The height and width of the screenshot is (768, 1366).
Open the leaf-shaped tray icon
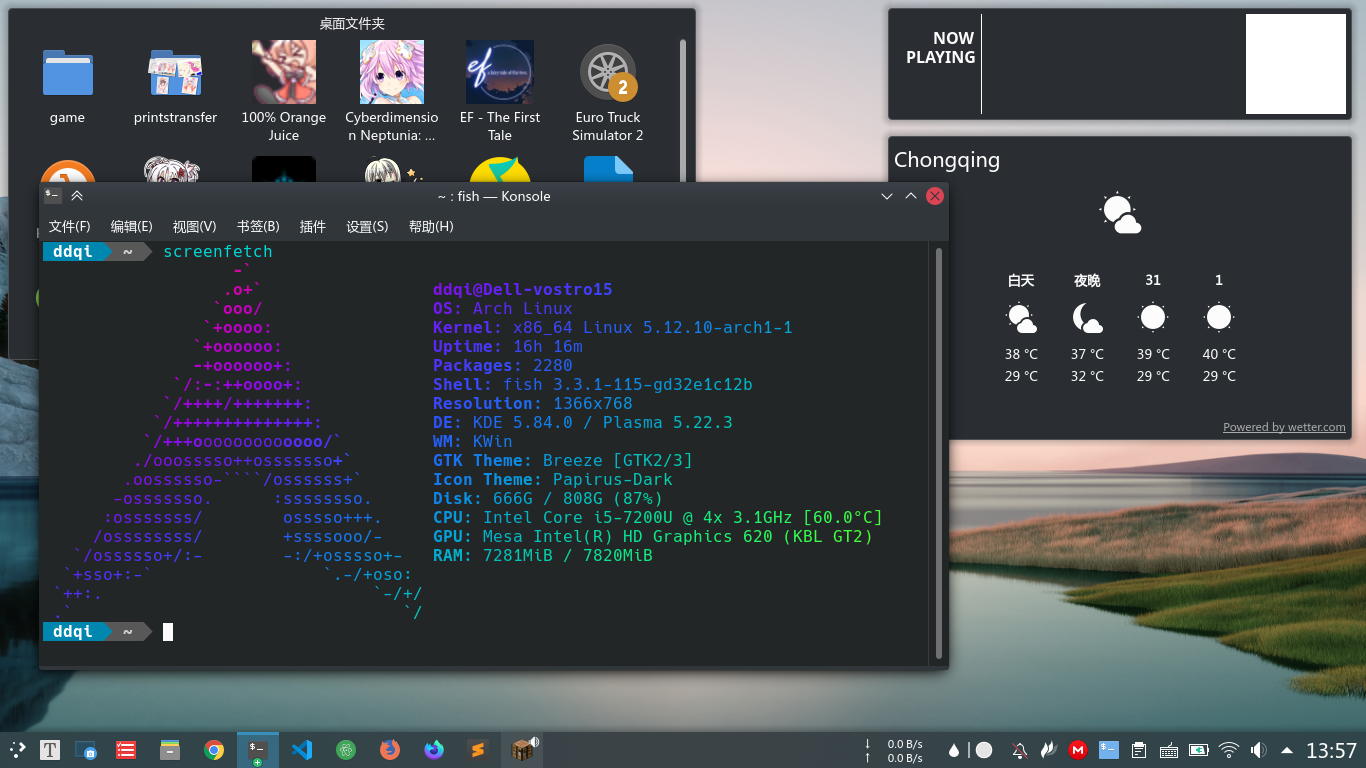click(x=1049, y=750)
